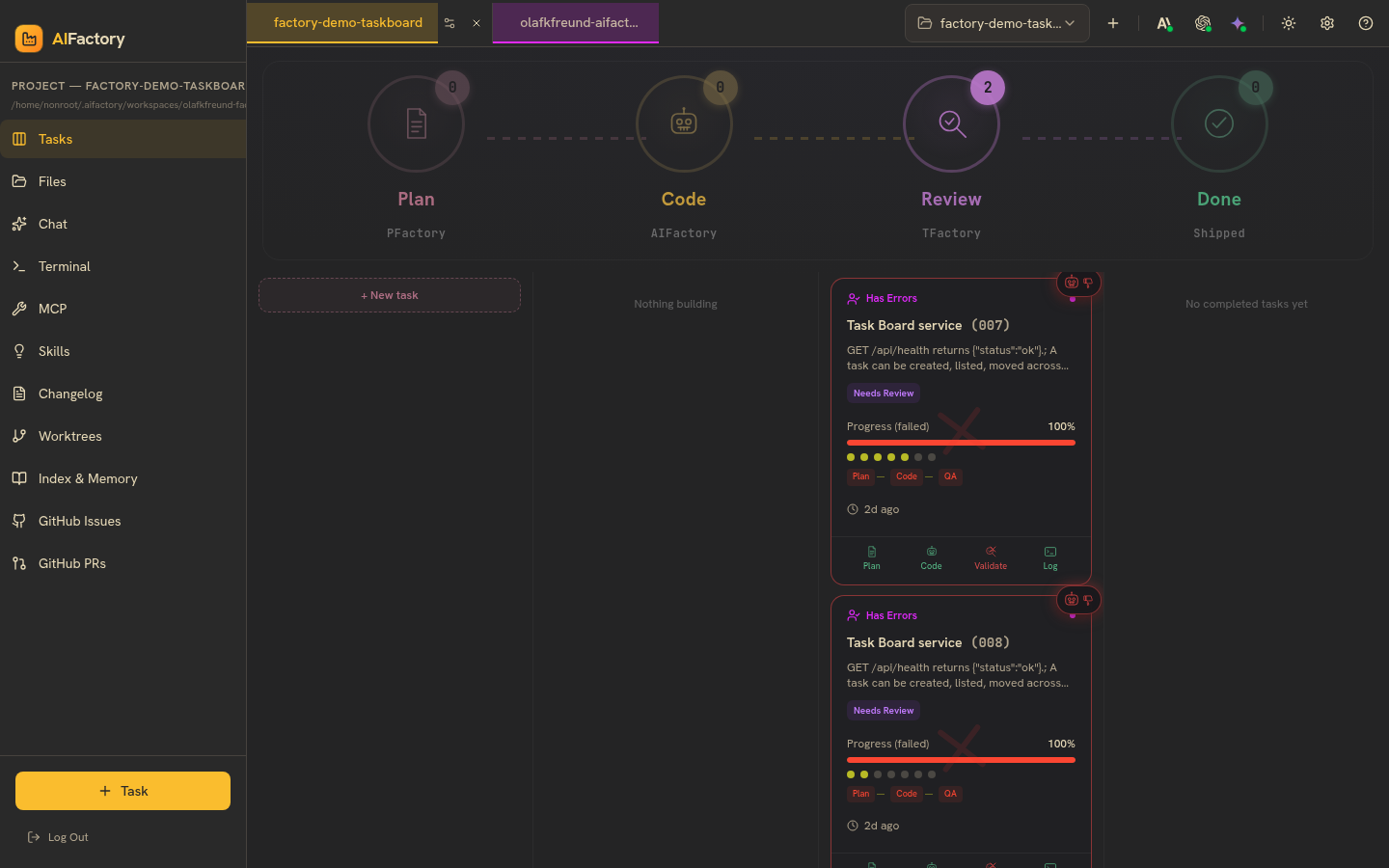Screen dimensions: 1389x868
Task: Click Plan stage chip on task 008
Action: 860,794
